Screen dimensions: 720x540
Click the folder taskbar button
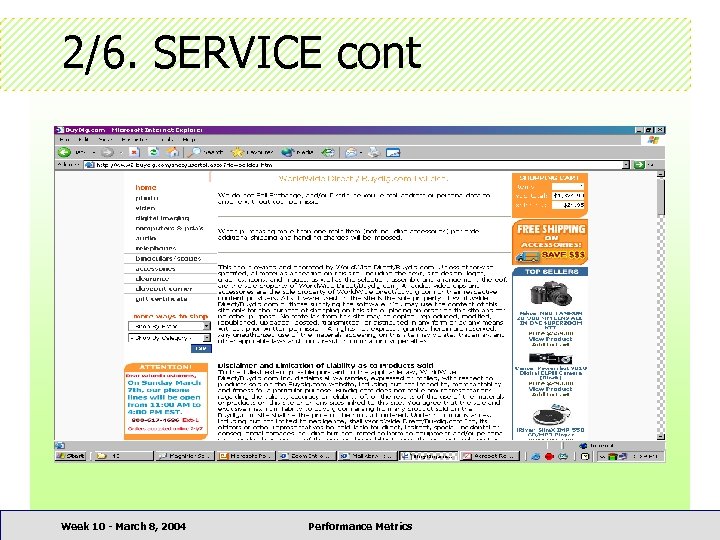[x=123, y=456]
